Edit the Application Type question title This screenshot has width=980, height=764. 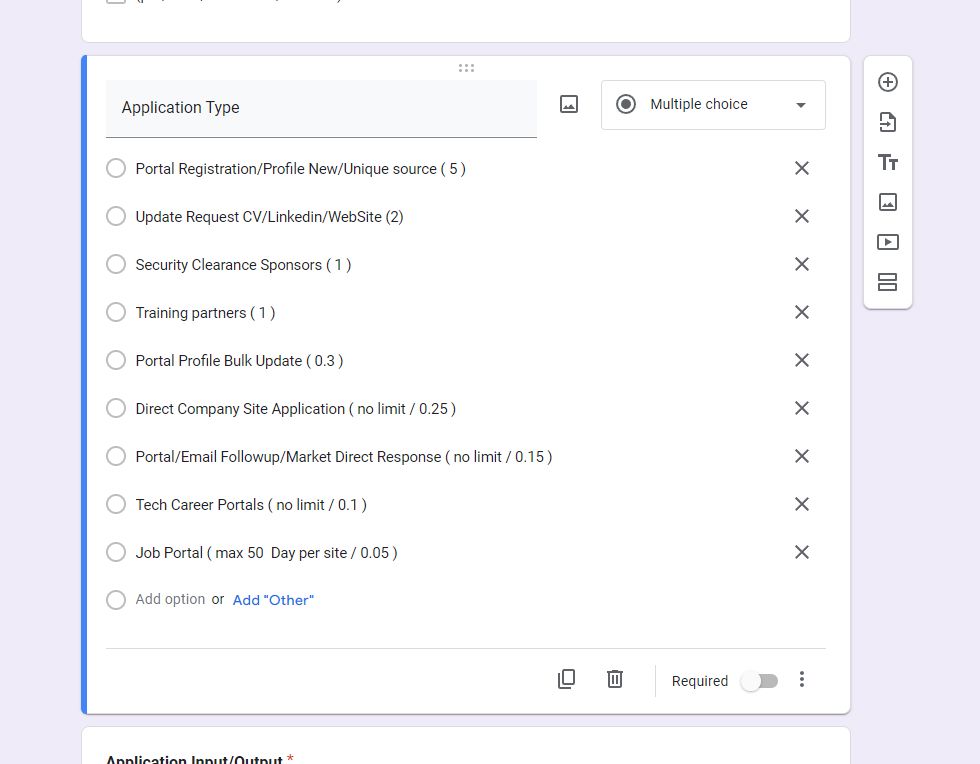pos(321,108)
